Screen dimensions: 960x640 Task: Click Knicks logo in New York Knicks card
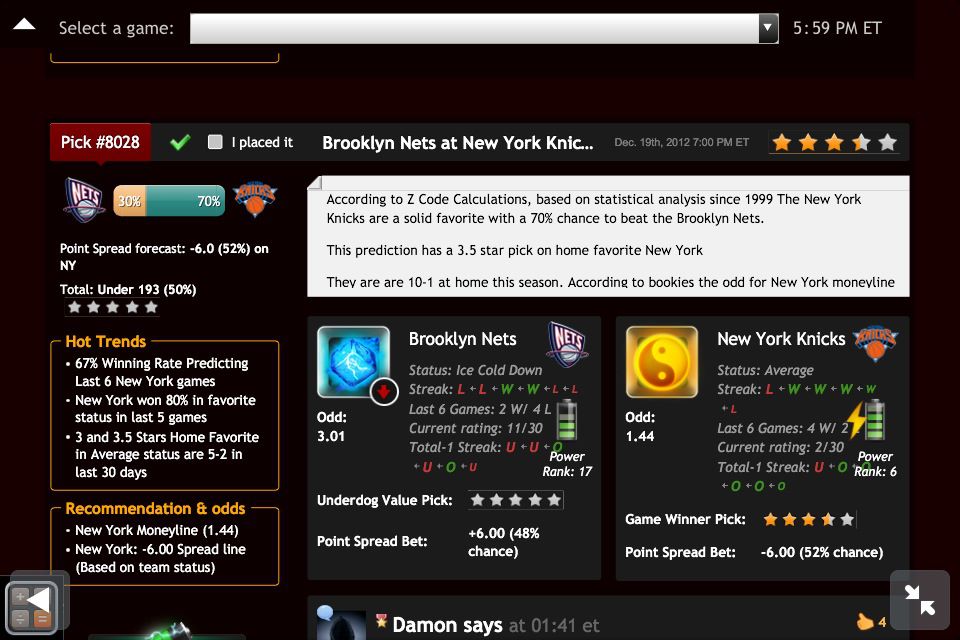click(876, 343)
